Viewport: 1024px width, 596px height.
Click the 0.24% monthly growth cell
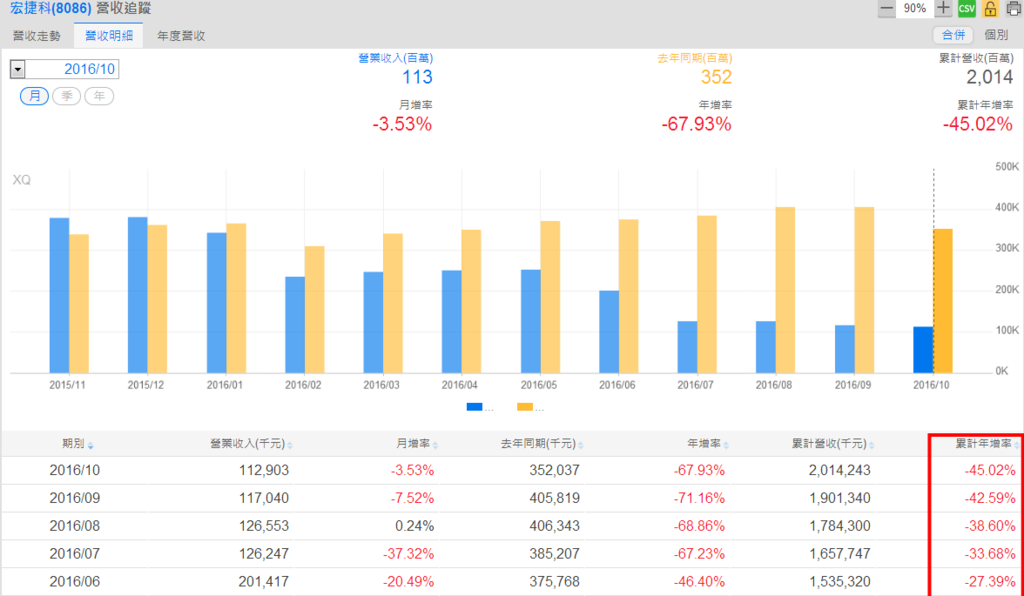tap(415, 525)
